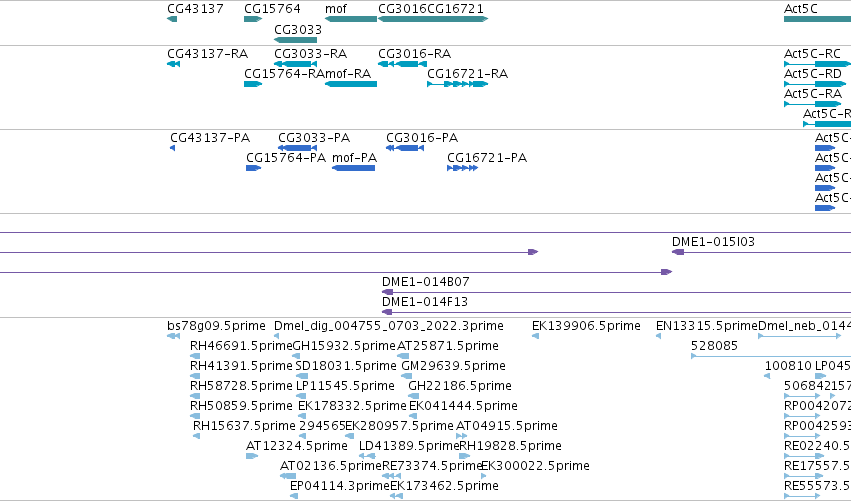Select EST RH46691.5prime

click(x=195, y=356)
